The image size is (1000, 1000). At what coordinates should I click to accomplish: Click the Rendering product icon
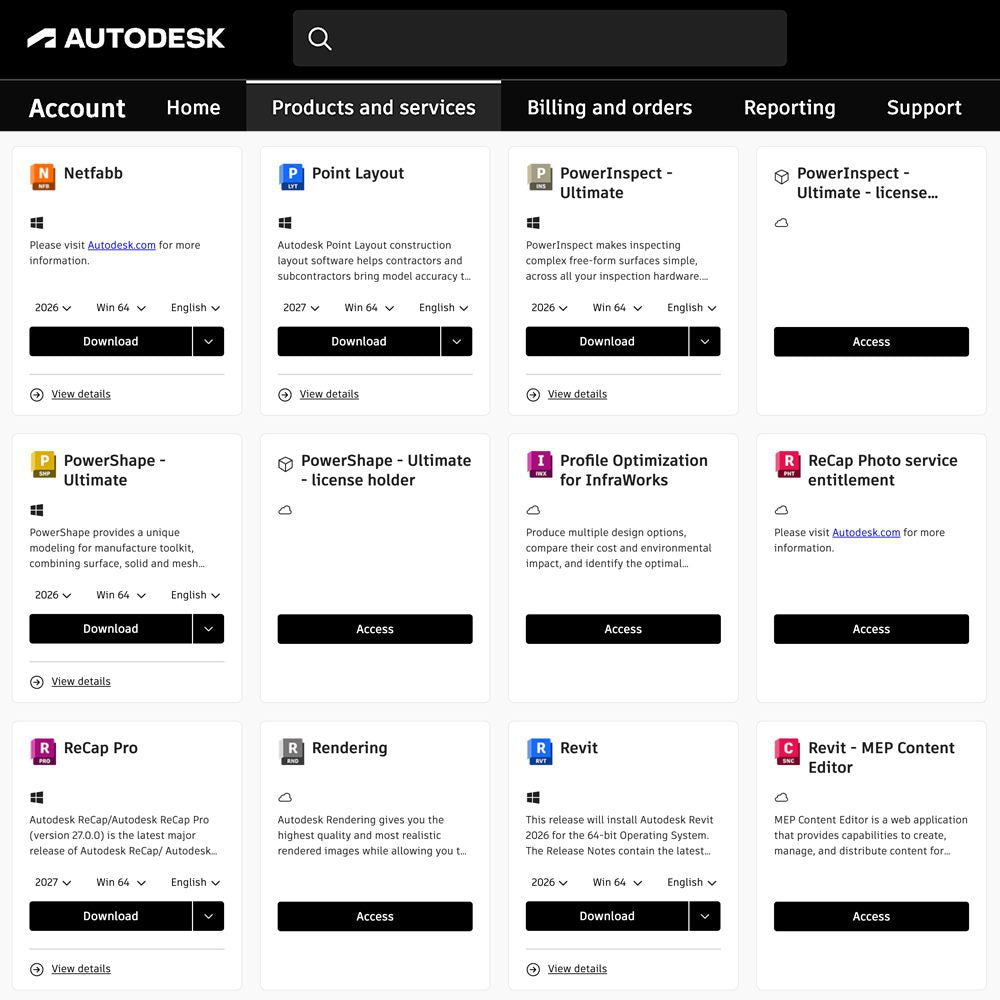coord(291,751)
